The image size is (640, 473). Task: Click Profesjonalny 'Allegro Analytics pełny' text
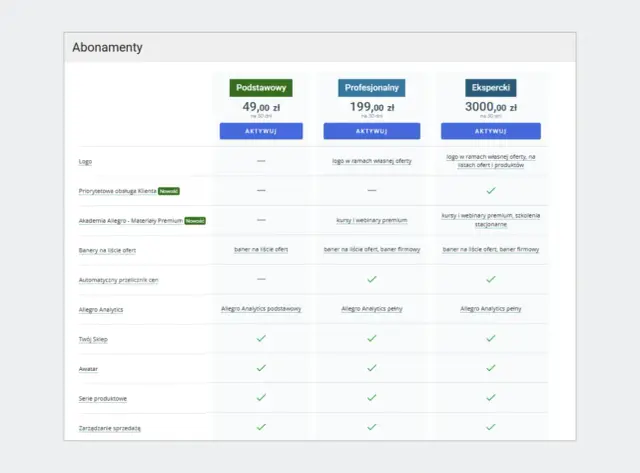click(372, 309)
